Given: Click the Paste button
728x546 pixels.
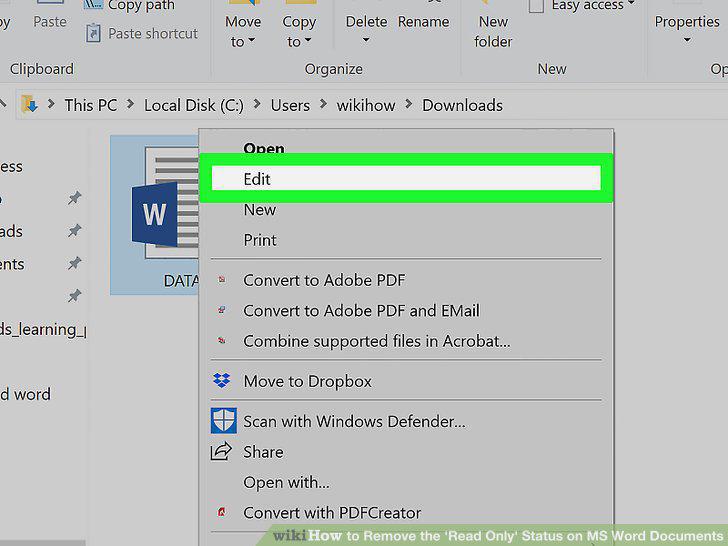Looking at the screenshot, I should [50, 21].
